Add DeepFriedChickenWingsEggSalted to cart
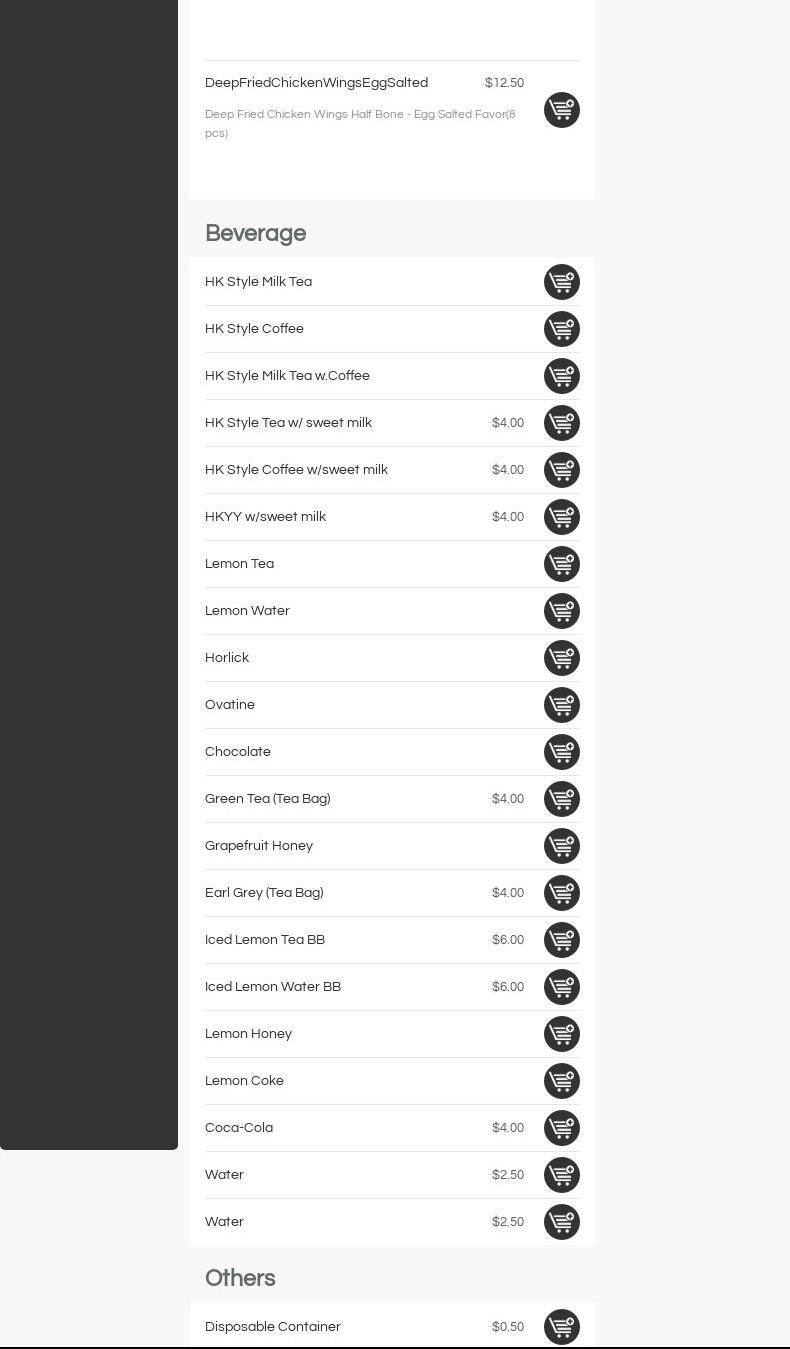The image size is (790, 1349). point(561,110)
